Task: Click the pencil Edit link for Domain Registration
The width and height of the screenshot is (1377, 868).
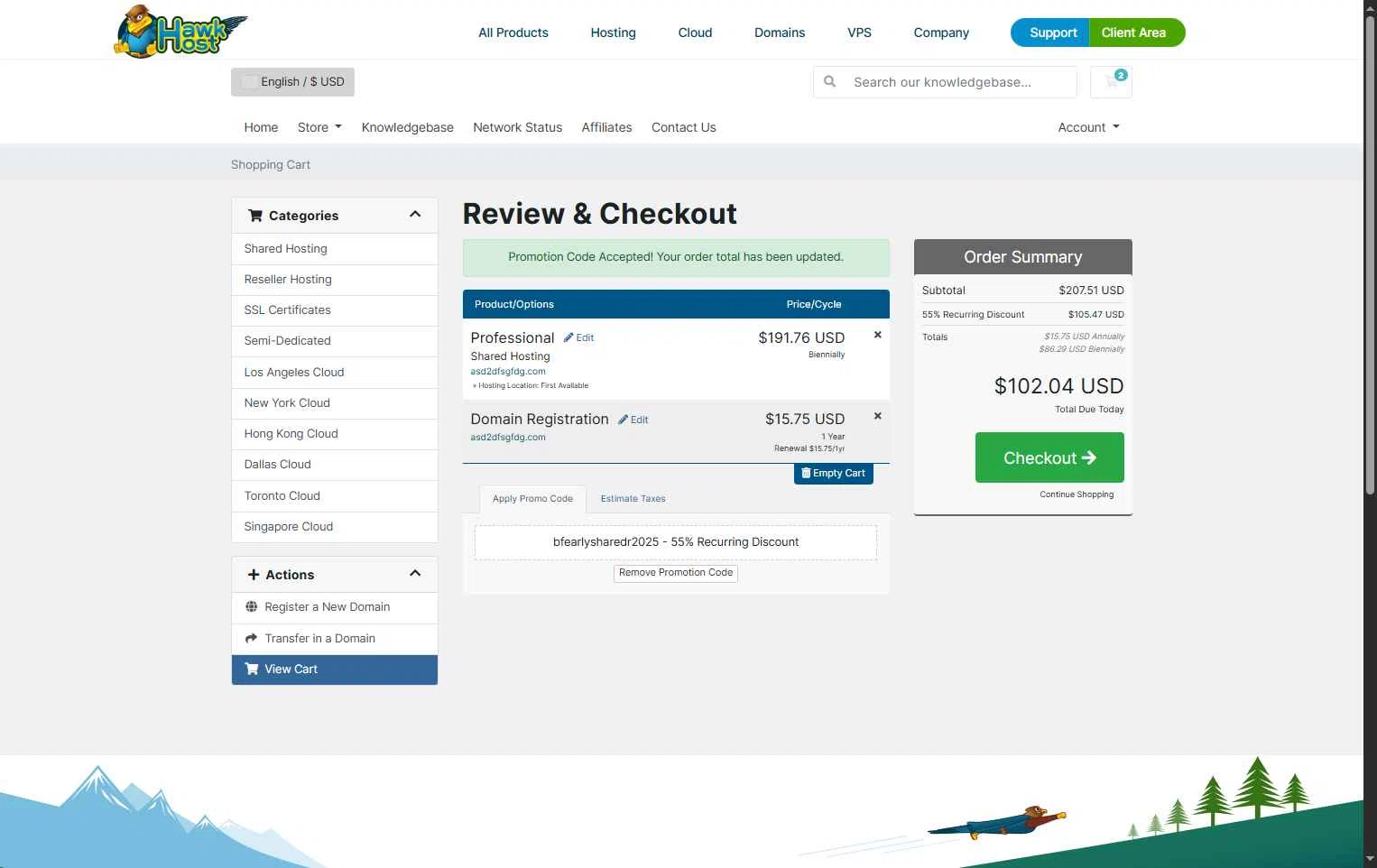Action: click(x=633, y=420)
